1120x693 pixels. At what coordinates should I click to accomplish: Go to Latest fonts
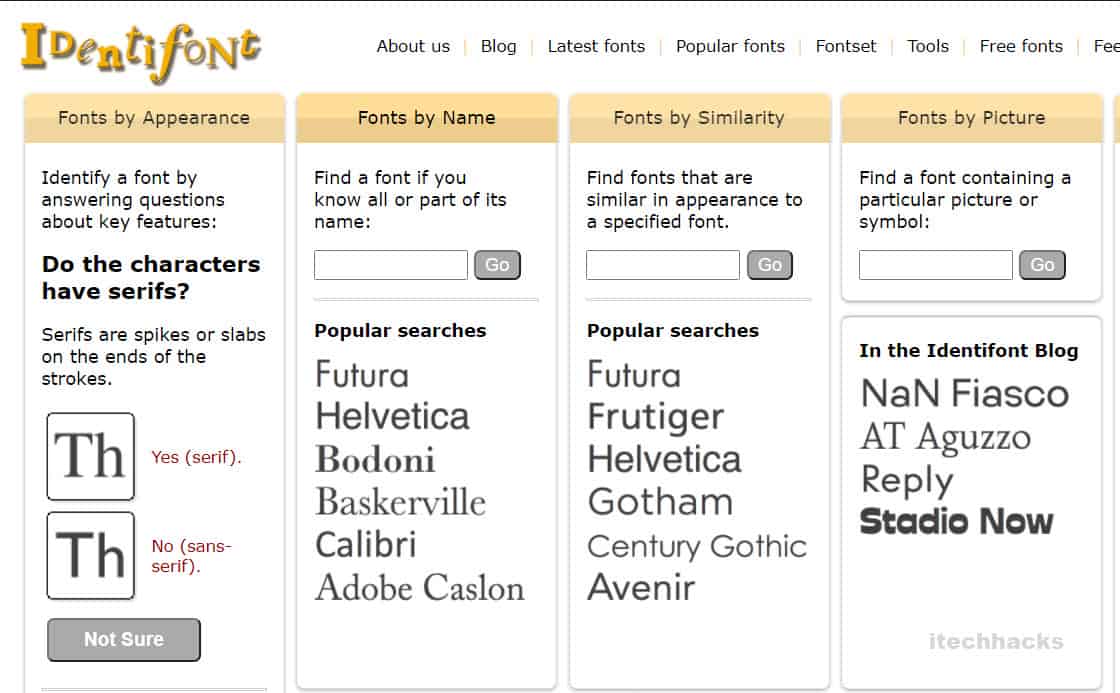tap(596, 46)
